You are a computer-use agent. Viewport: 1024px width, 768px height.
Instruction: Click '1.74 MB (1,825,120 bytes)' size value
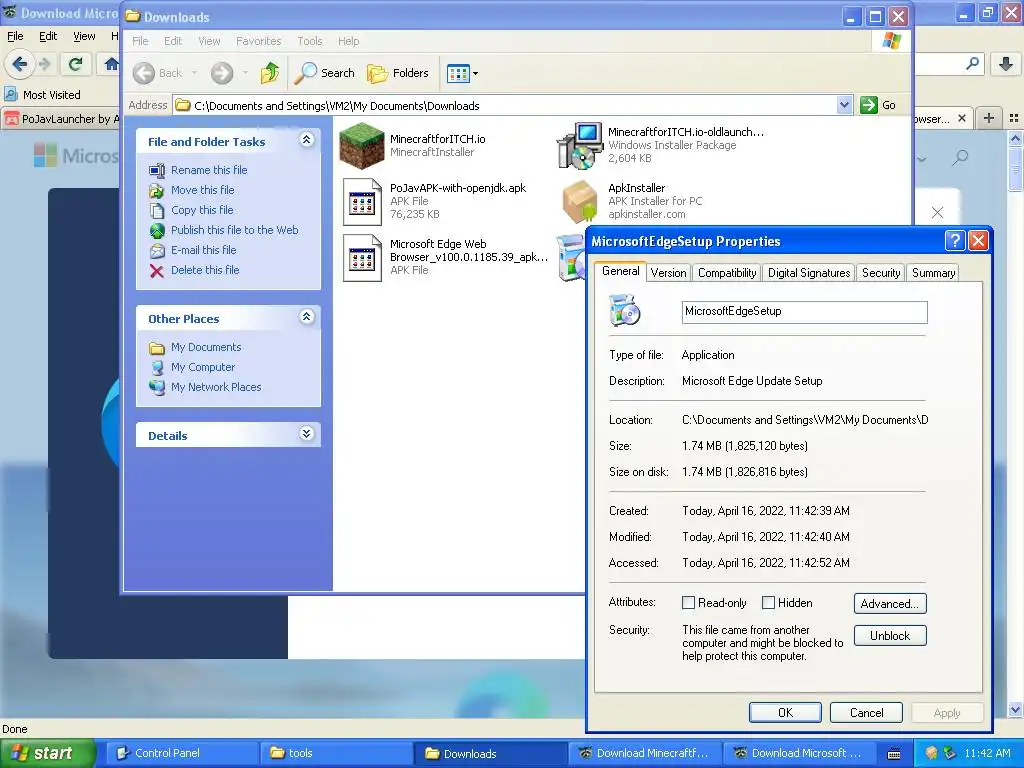744,446
